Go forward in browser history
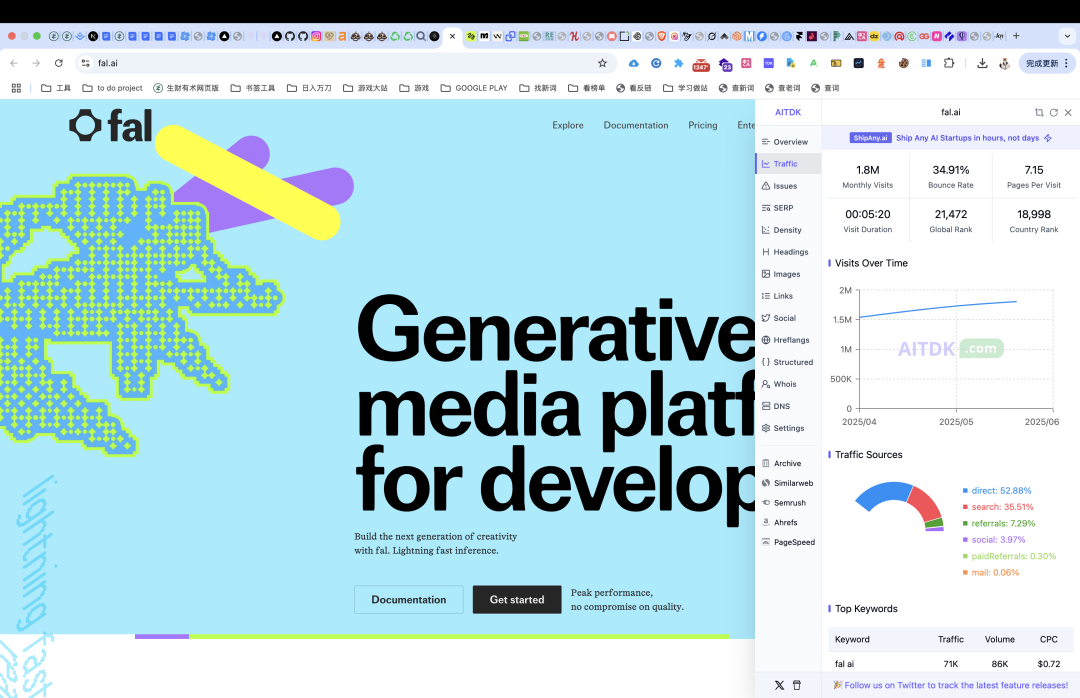Viewport: 1080px width, 698px height. pyautogui.click(x=36, y=63)
